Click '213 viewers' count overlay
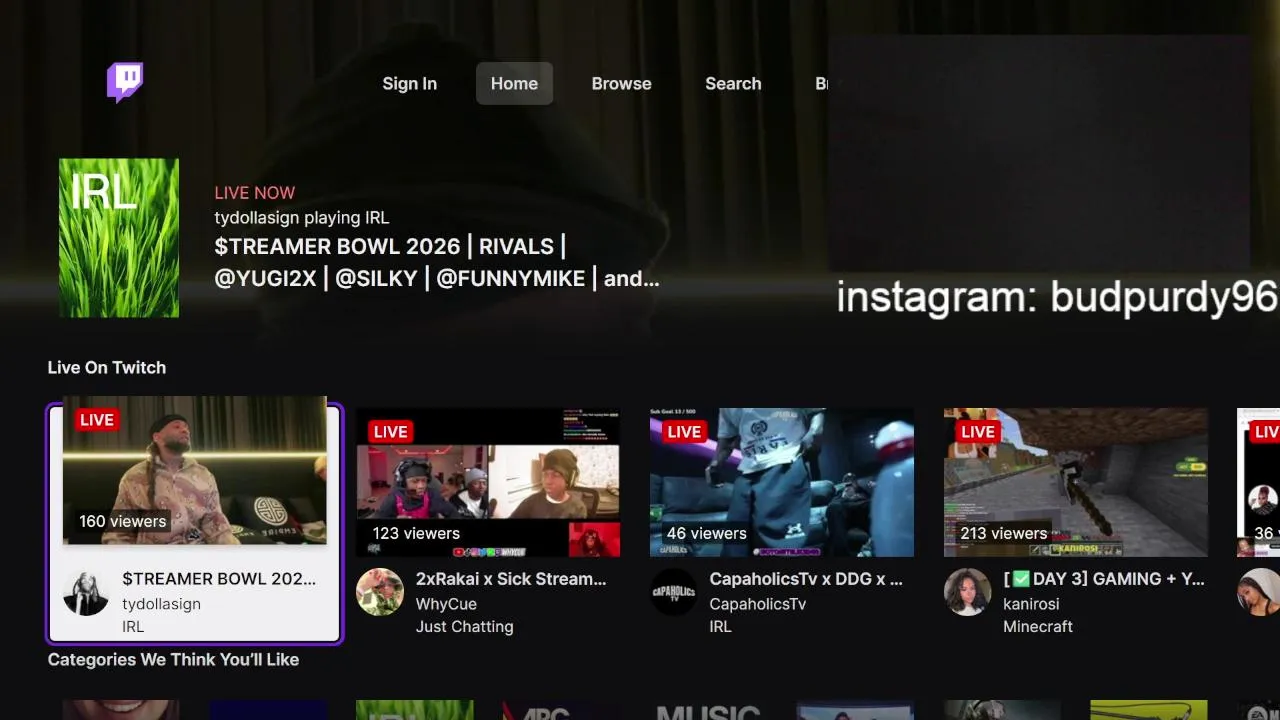Viewport: 1280px width, 720px height. [1004, 533]
